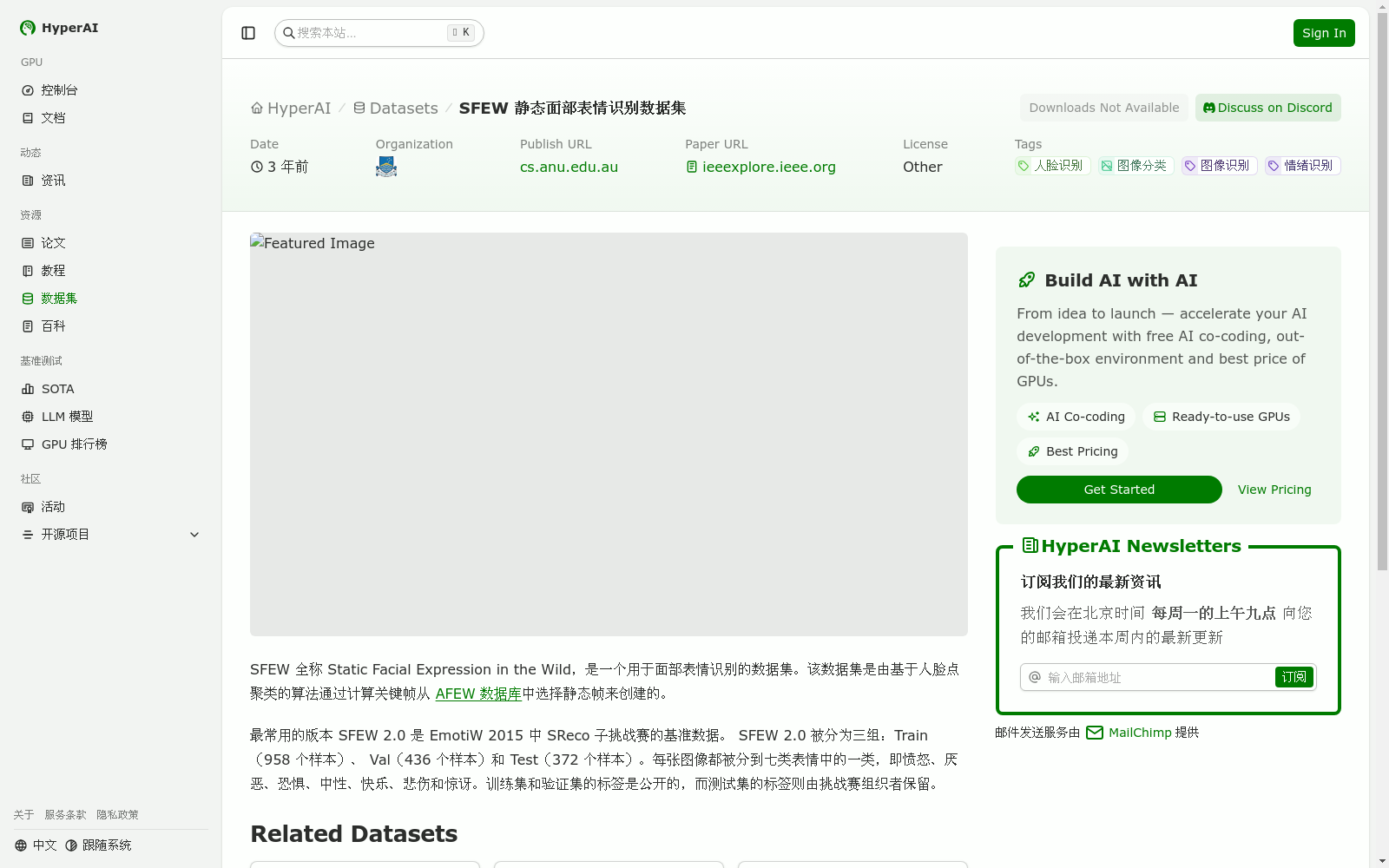Click the MailChimp envelope icon
This screenshot has width=1389, height=868.
click(1095, 733)
